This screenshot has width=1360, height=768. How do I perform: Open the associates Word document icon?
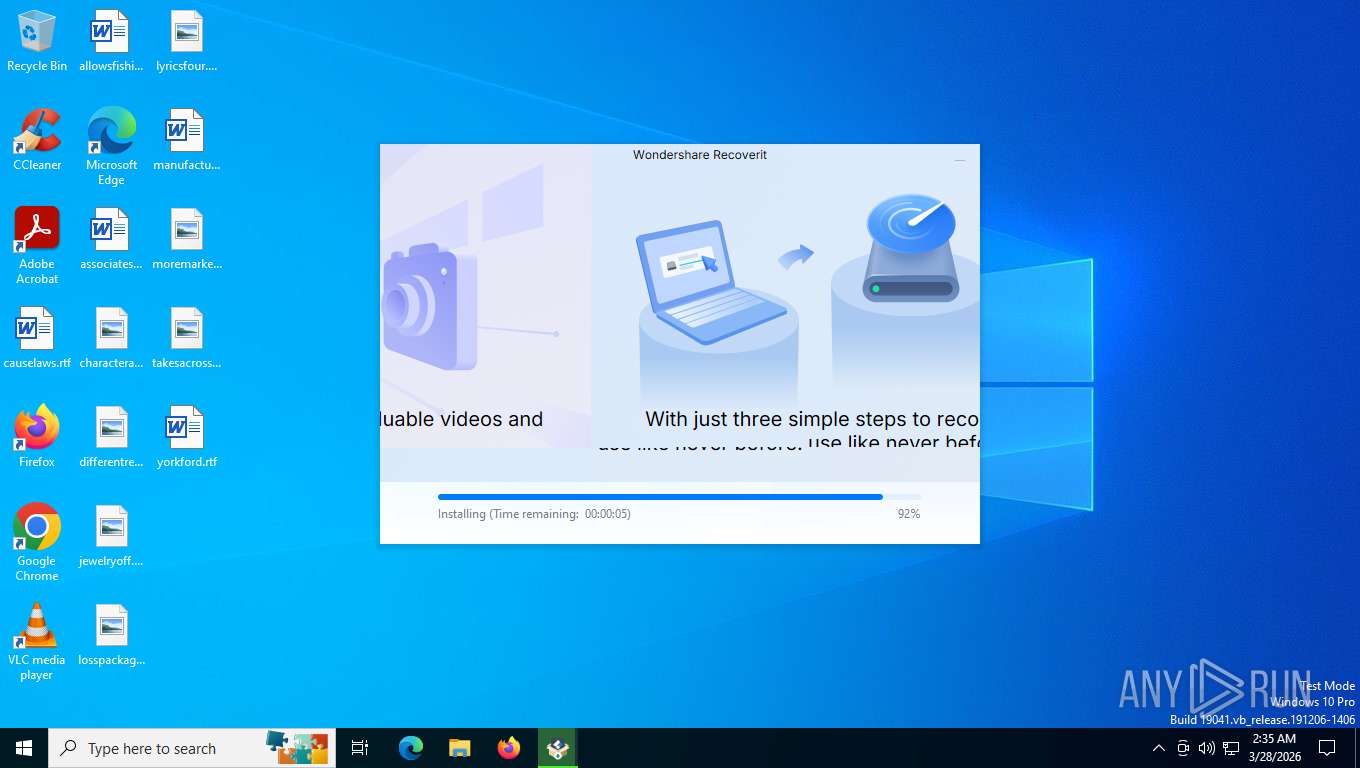111,239
